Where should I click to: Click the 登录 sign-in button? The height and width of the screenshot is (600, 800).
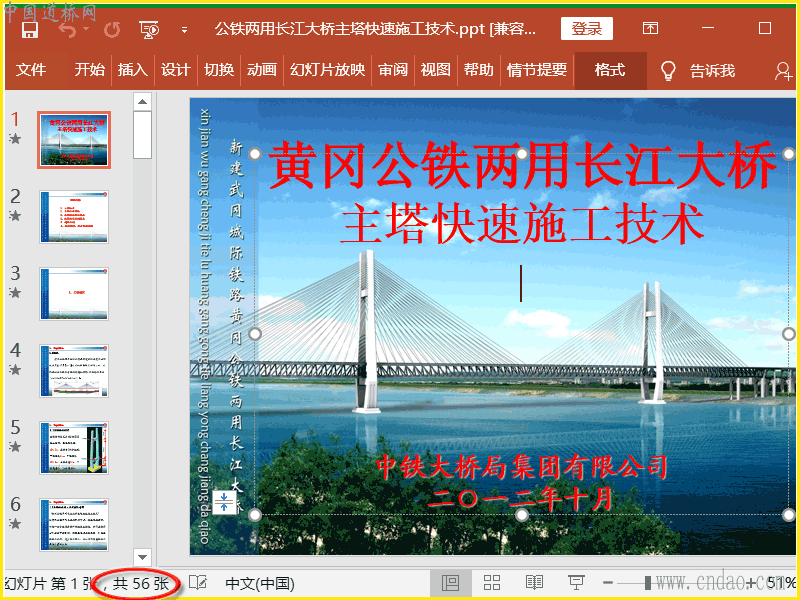point(587,29)
